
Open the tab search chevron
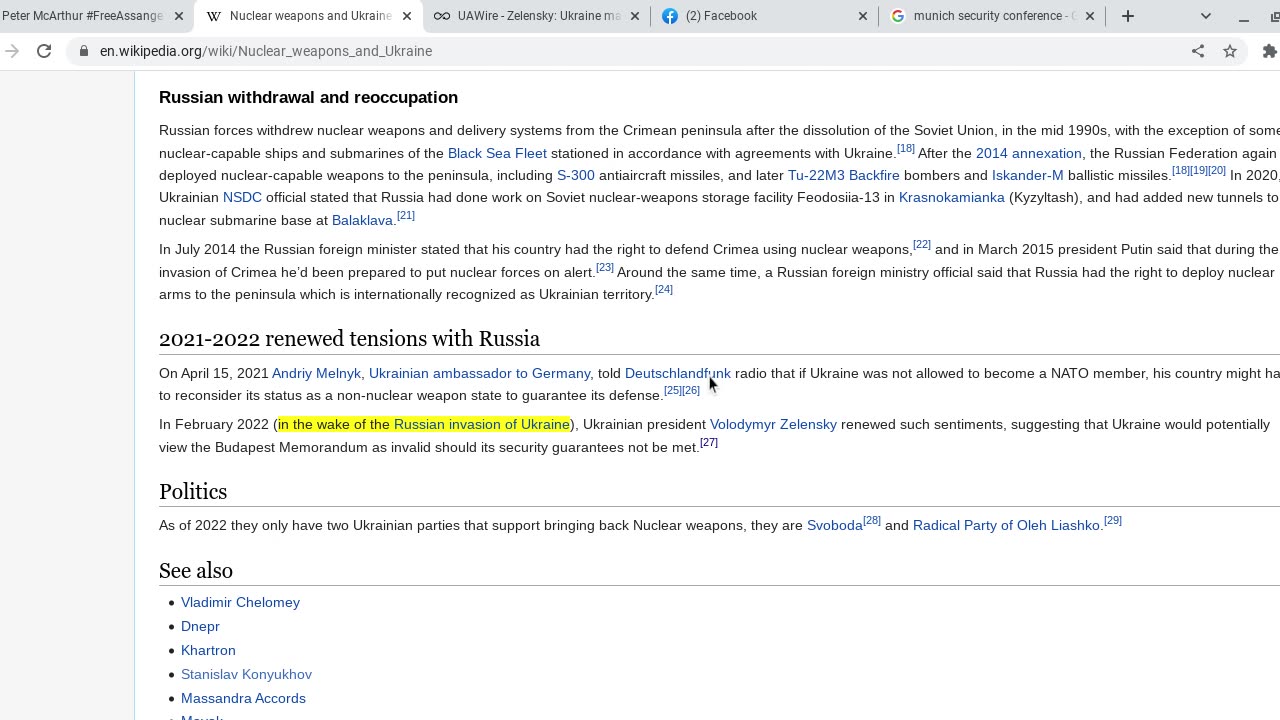[1206, 16]
